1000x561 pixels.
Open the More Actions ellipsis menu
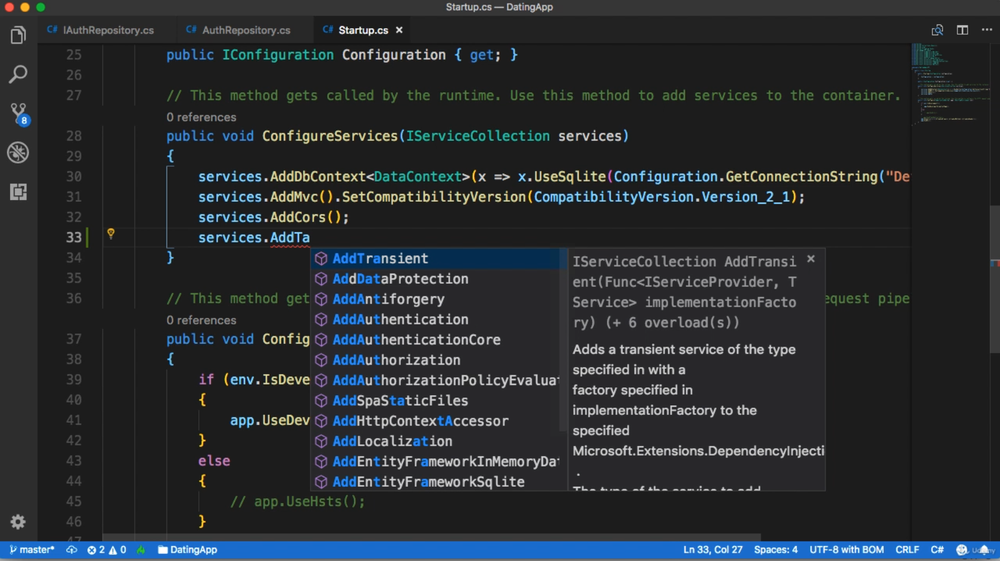tap(987, 30)
